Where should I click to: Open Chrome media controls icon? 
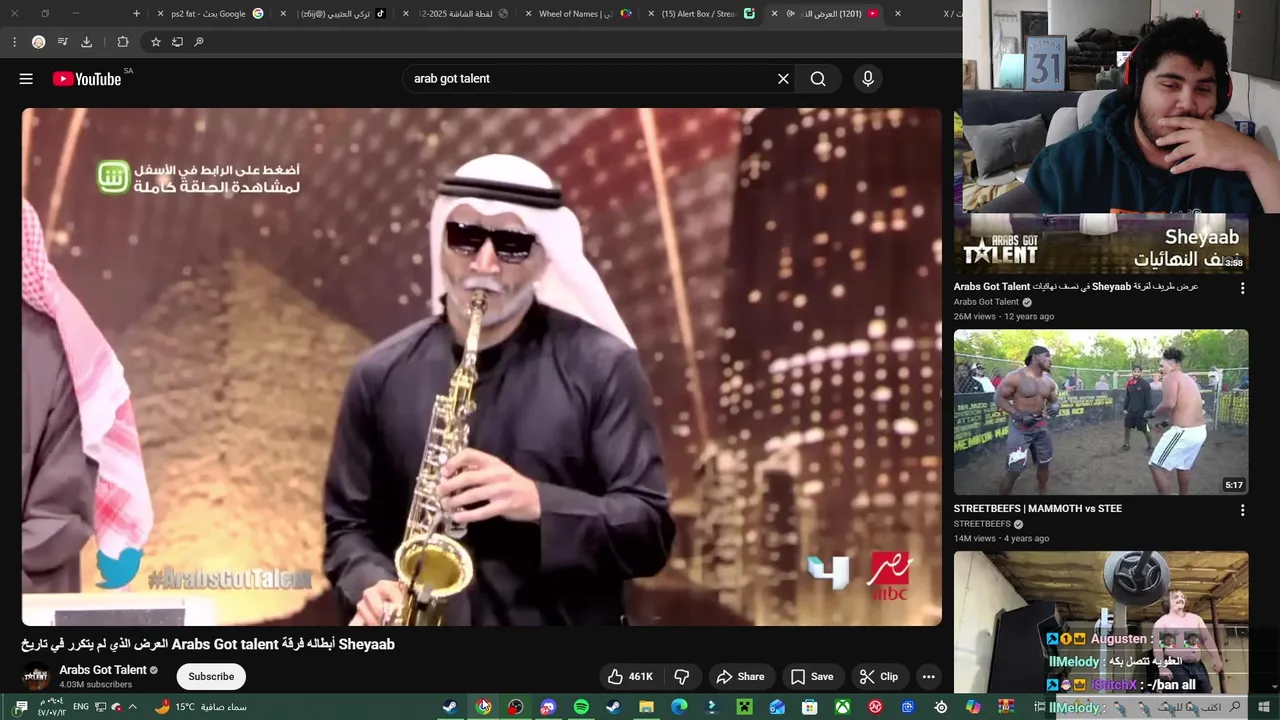click(63, 42)
